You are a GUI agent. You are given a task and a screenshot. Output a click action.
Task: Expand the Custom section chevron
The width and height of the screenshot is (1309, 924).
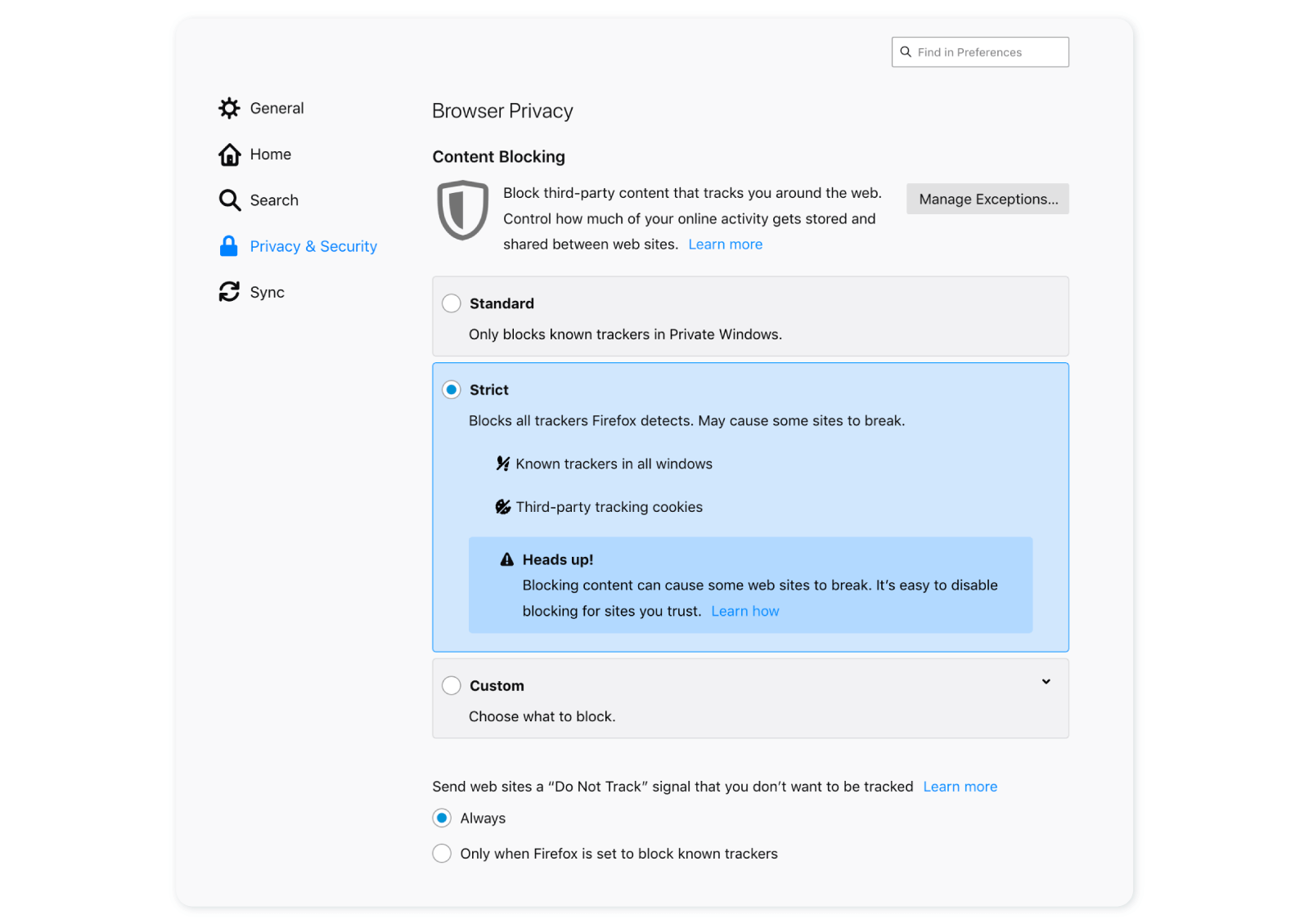point(1046,681)
